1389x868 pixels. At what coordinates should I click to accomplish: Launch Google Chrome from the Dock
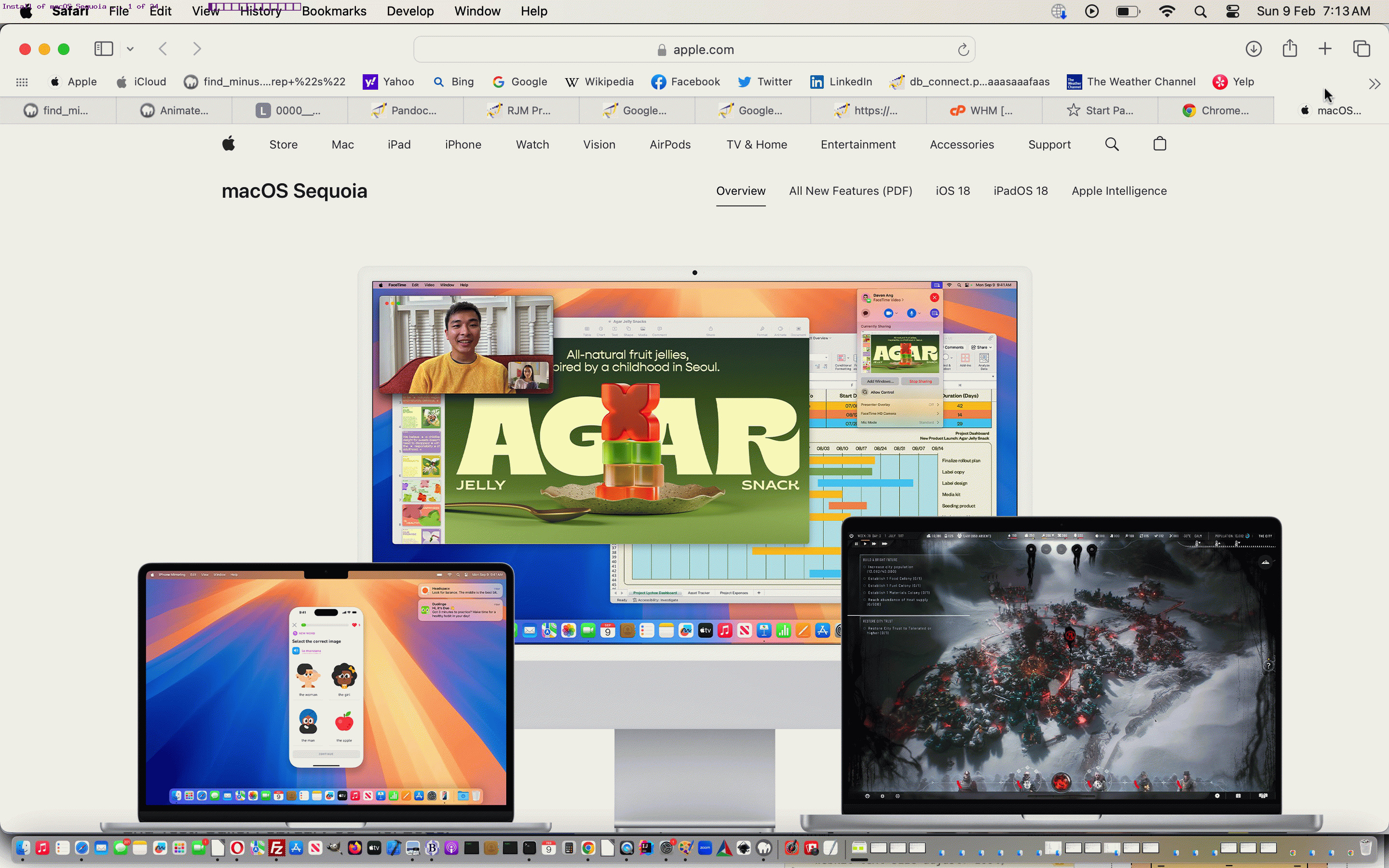(588, 848)
